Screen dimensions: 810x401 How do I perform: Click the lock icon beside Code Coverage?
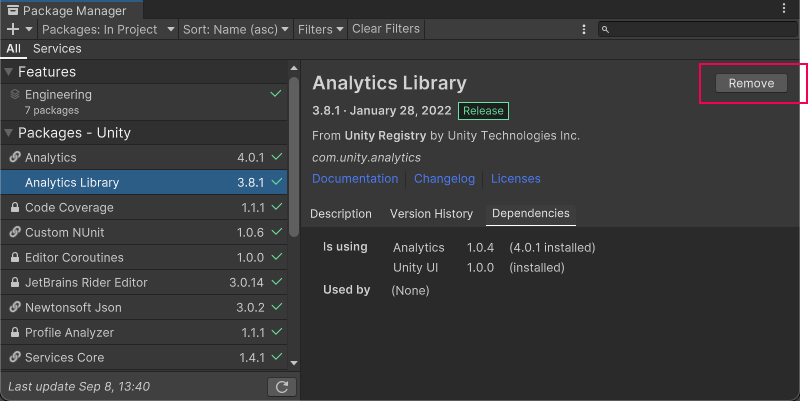(15, 208)
